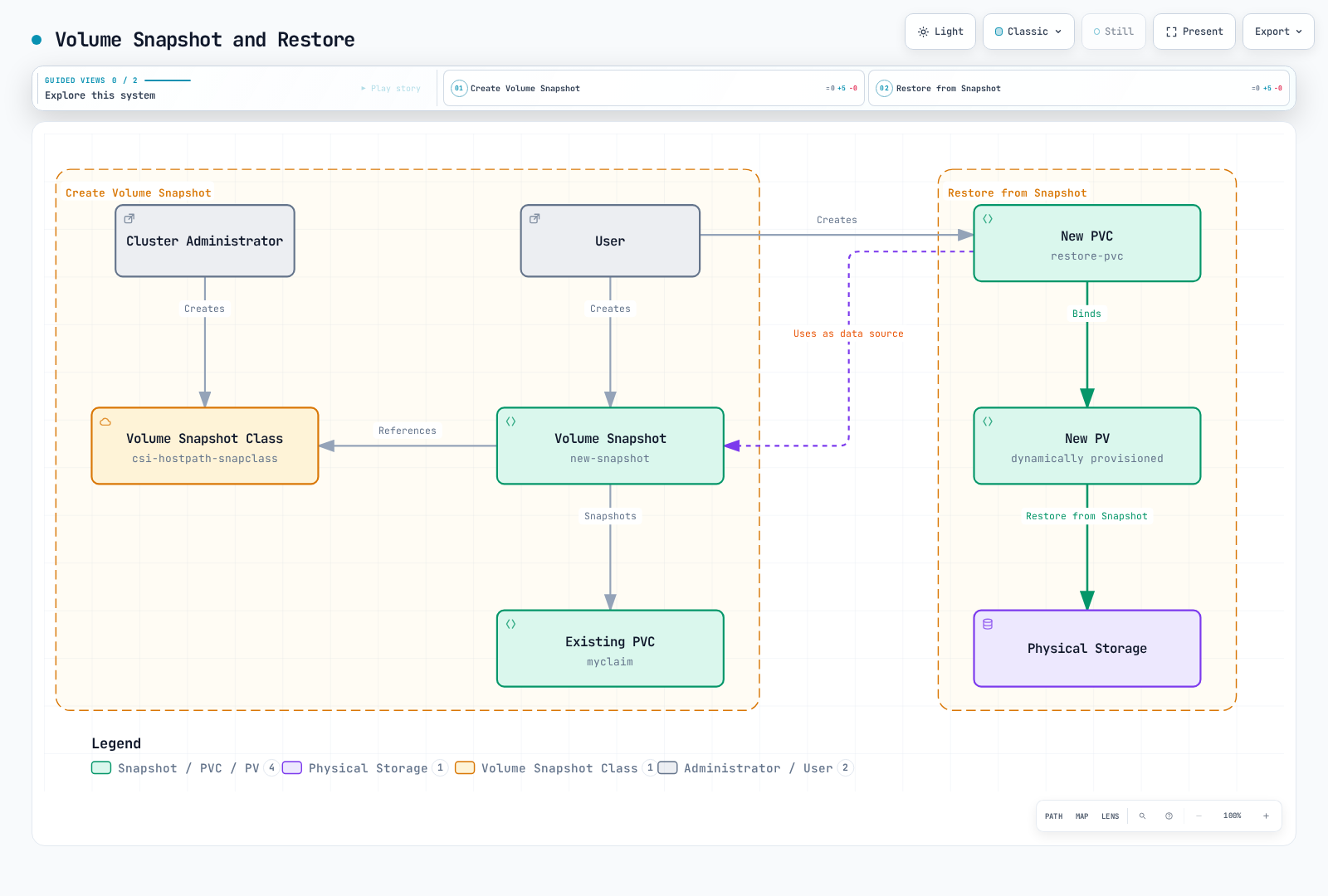This screenshot has width=1328, height=896.
Task: Toggle the LENS mode
Action: [x=1110, y=816]
